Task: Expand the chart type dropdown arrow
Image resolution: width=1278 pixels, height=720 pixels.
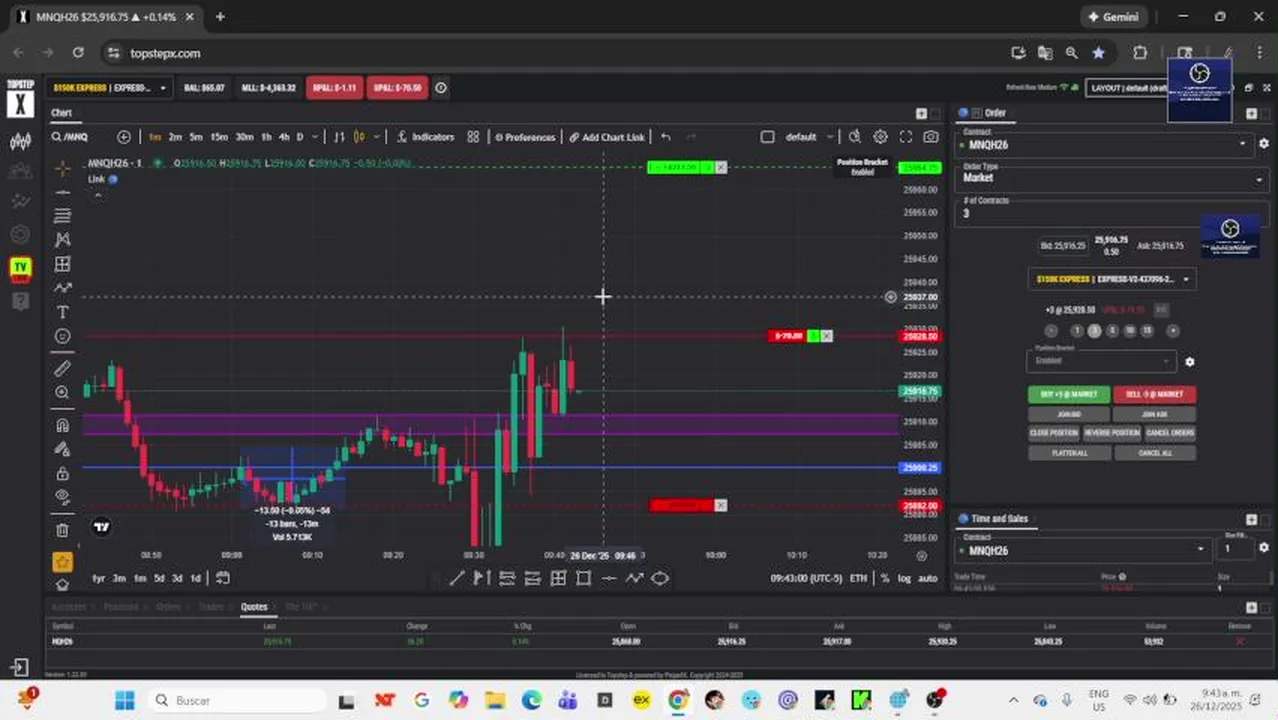Action: click(377, 137)
